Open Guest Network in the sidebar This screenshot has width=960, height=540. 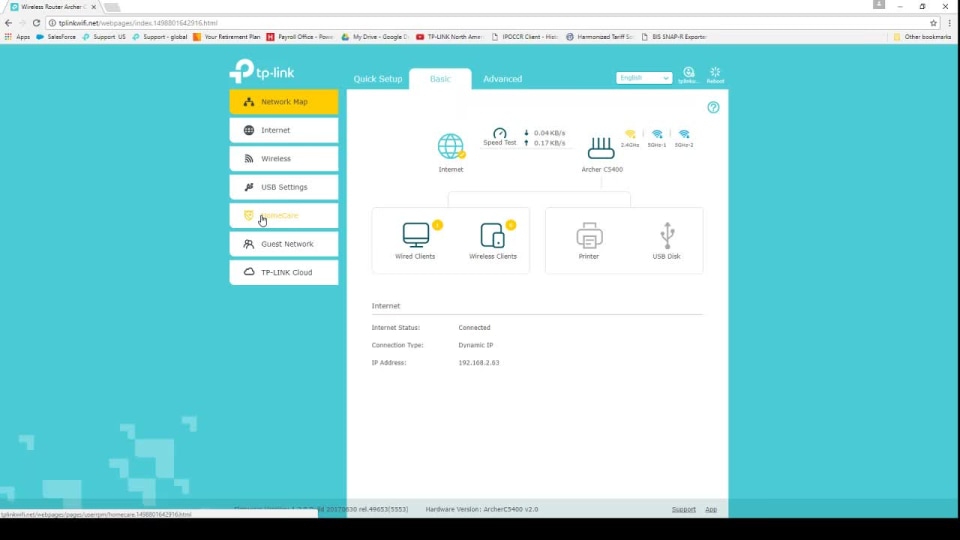[x=283, y=244]
